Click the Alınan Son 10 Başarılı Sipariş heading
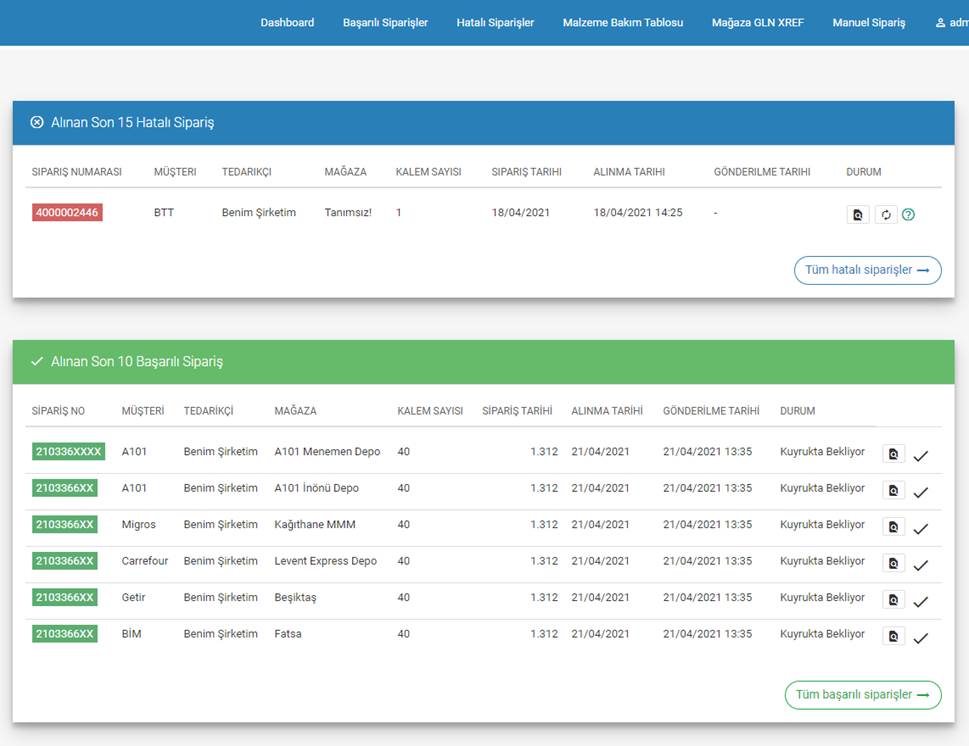 137,362
